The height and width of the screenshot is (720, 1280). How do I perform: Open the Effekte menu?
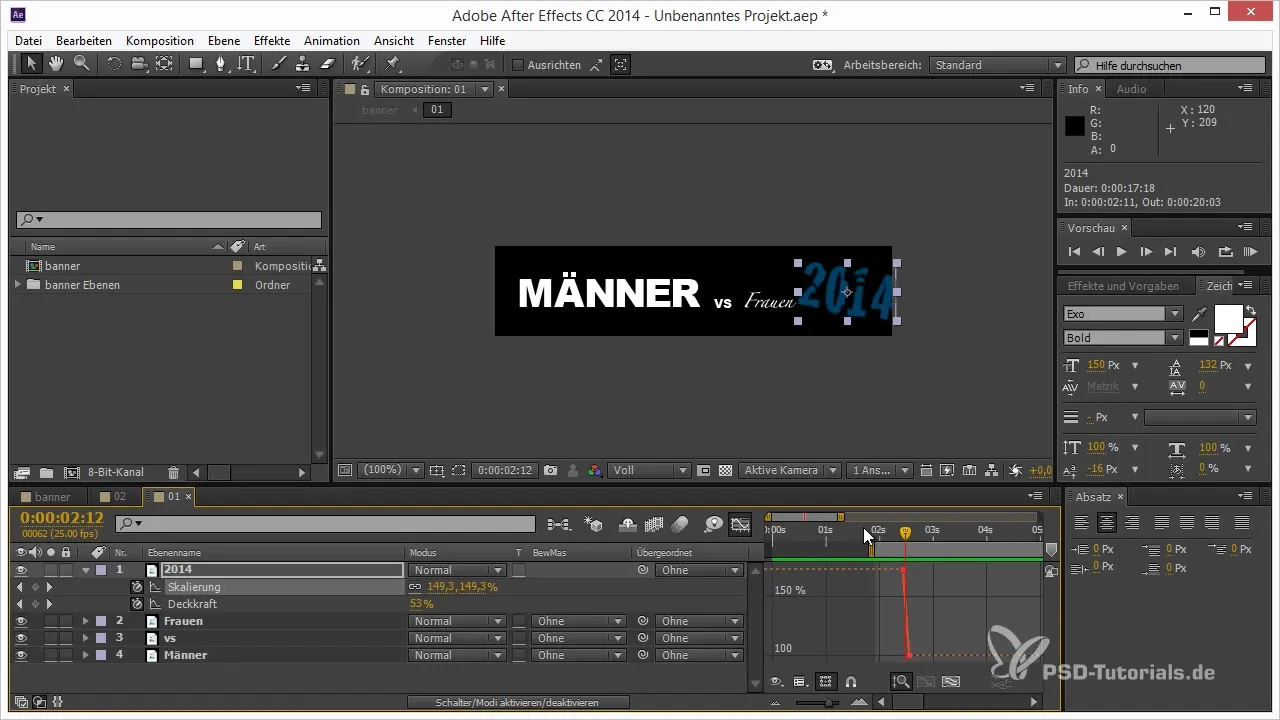272,41
